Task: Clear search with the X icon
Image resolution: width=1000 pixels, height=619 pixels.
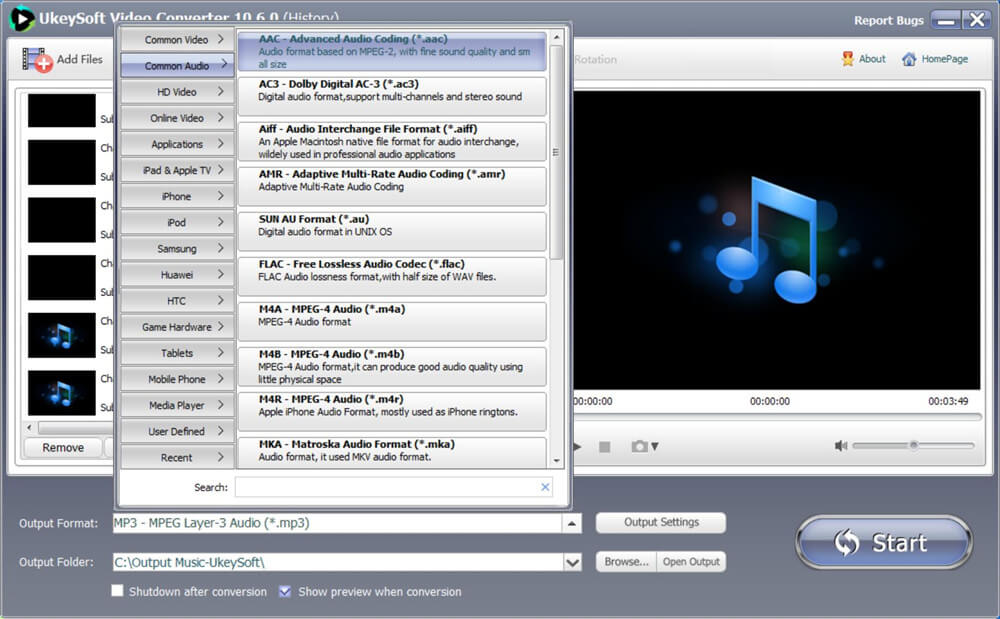Action: pyautogui.click(x=545, y=487)
